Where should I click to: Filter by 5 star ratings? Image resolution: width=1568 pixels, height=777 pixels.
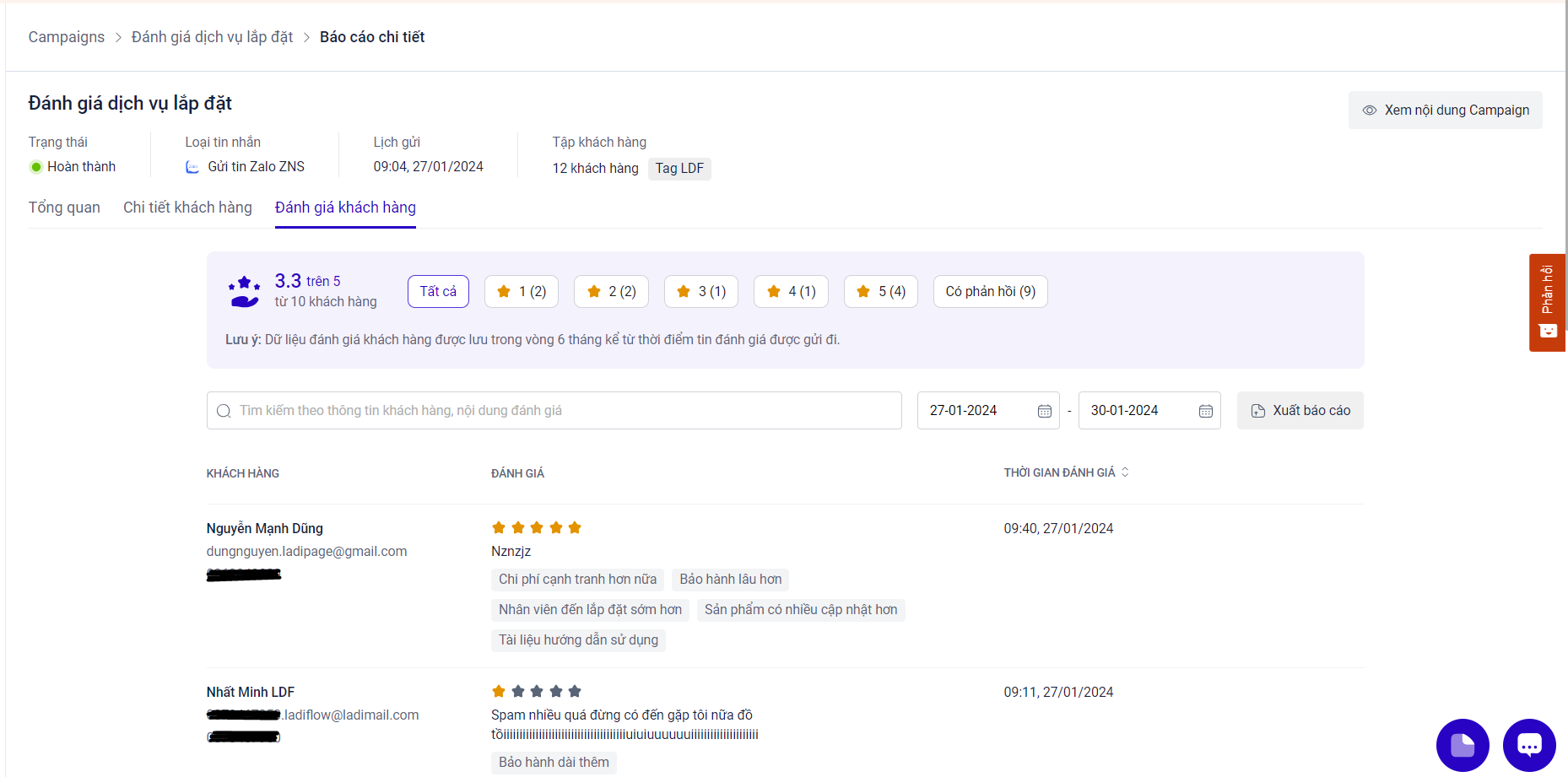(881, 292)
